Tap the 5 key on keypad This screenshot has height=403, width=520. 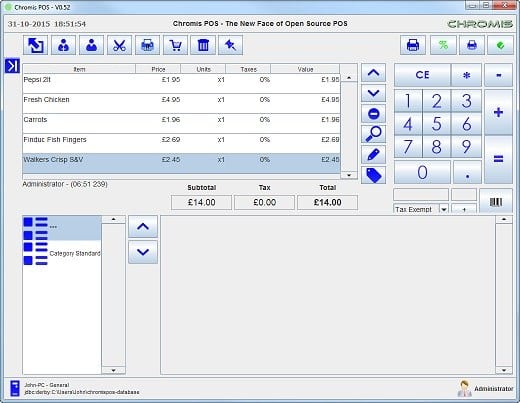[x=436, y=124]
